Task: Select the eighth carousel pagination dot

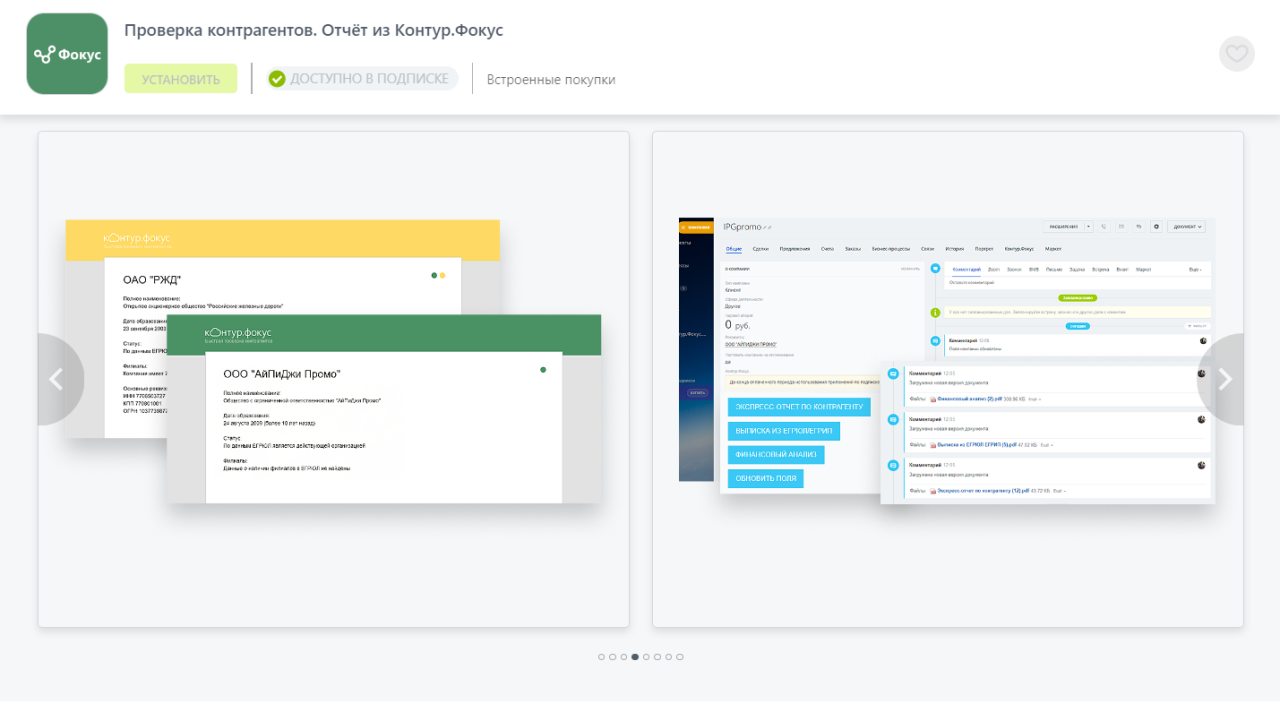Action: [680, 657]
